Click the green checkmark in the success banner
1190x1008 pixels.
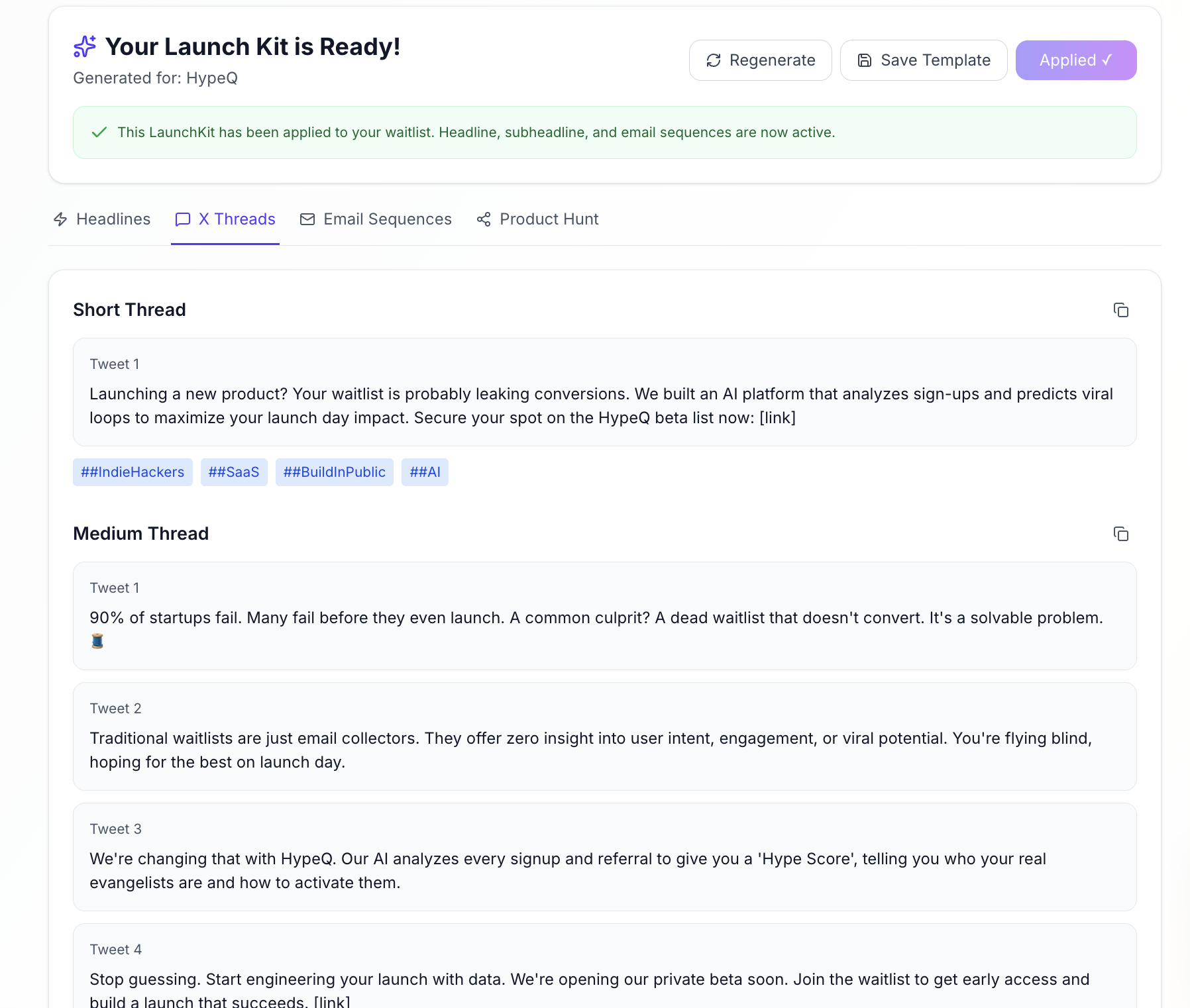(99, 132)
